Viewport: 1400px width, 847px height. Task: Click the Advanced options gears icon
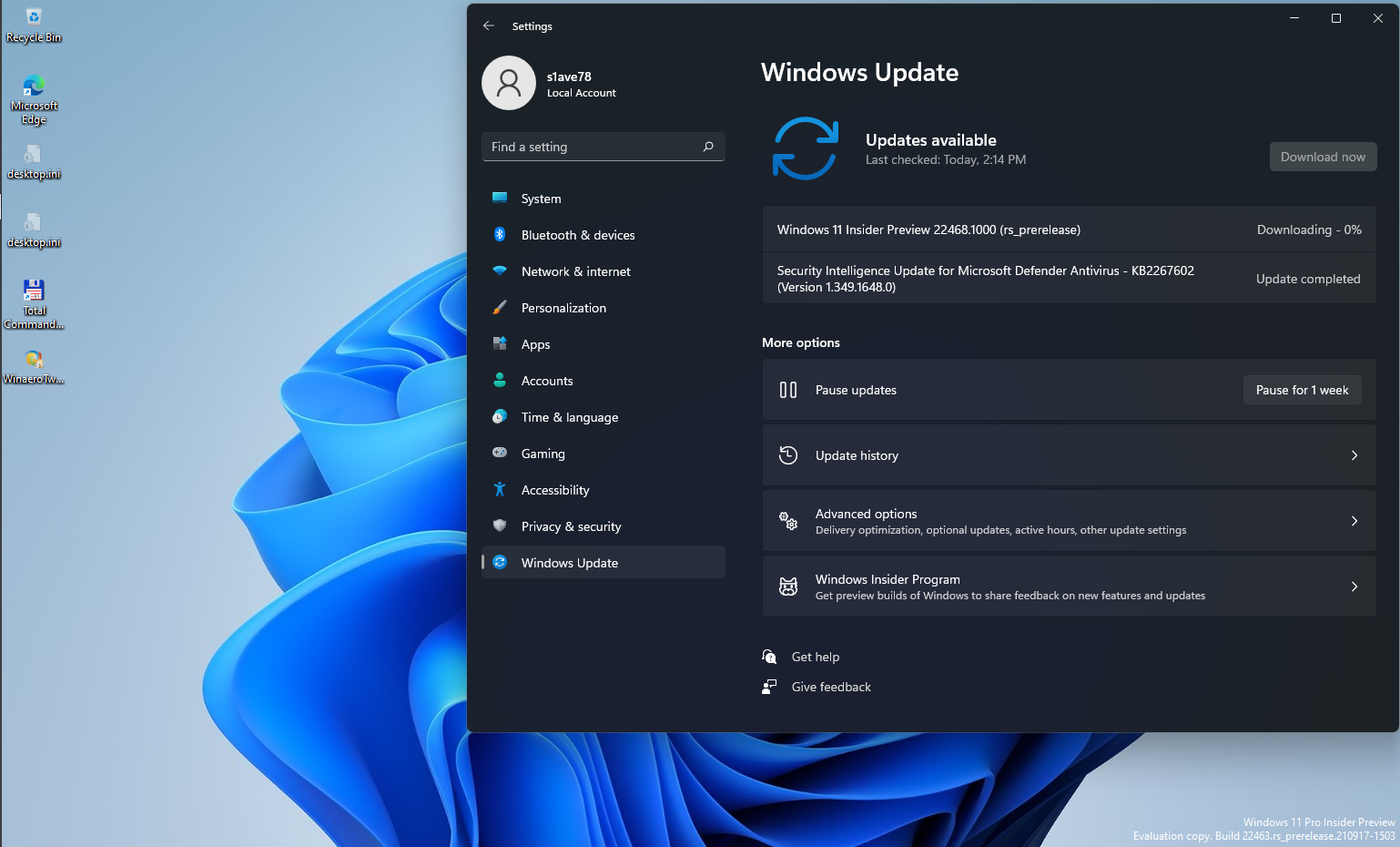pyautogui.click(x=788, y=521)
